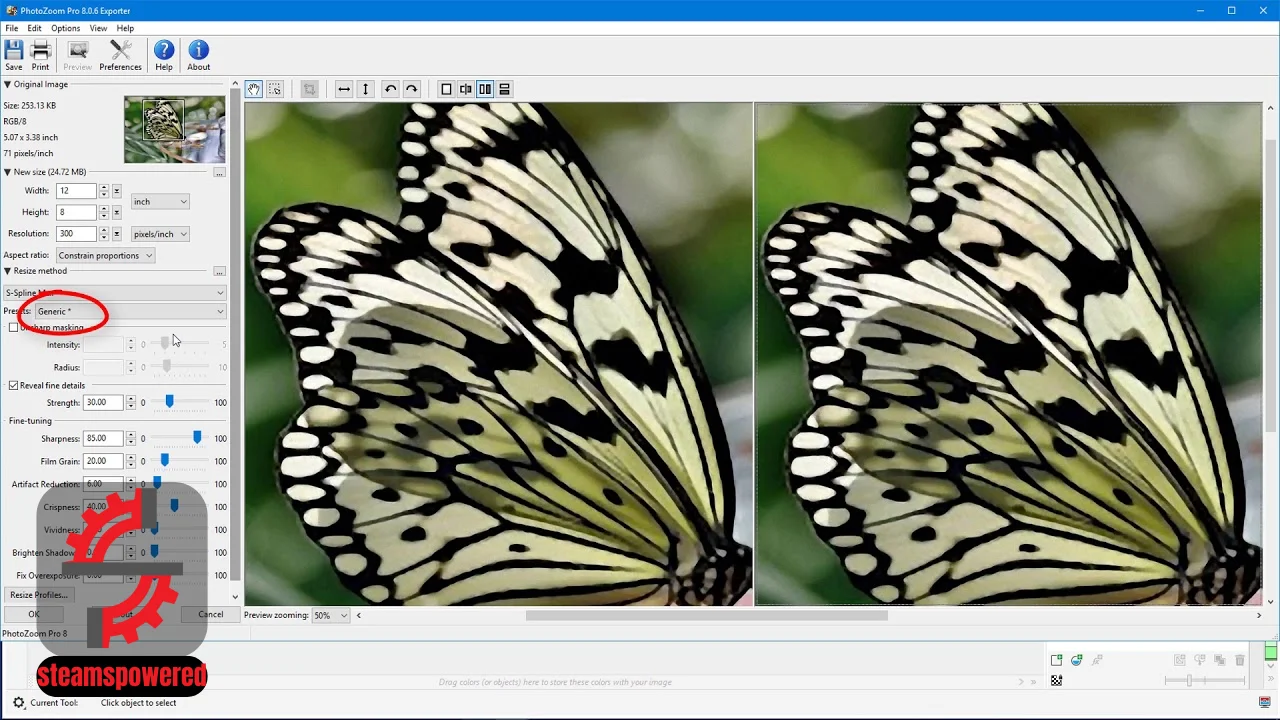Click the Width input field
This screenshot has height=720, width=1280.
tap(76, 191)
